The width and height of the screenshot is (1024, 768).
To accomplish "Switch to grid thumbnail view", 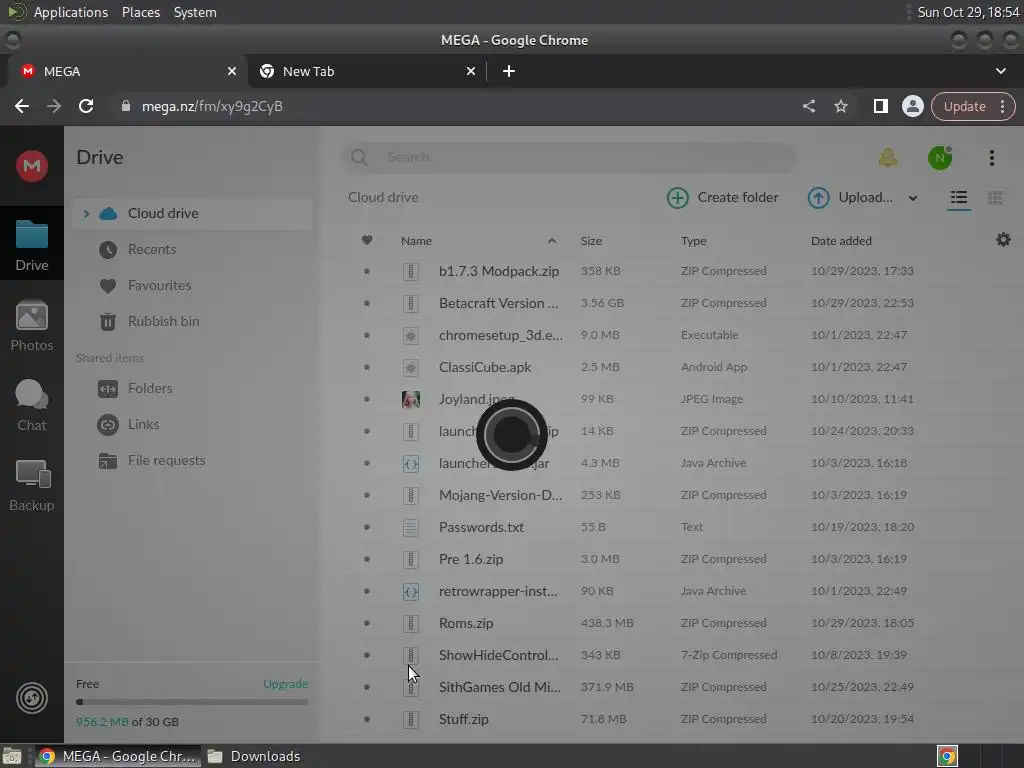I will tap(995, 197).
